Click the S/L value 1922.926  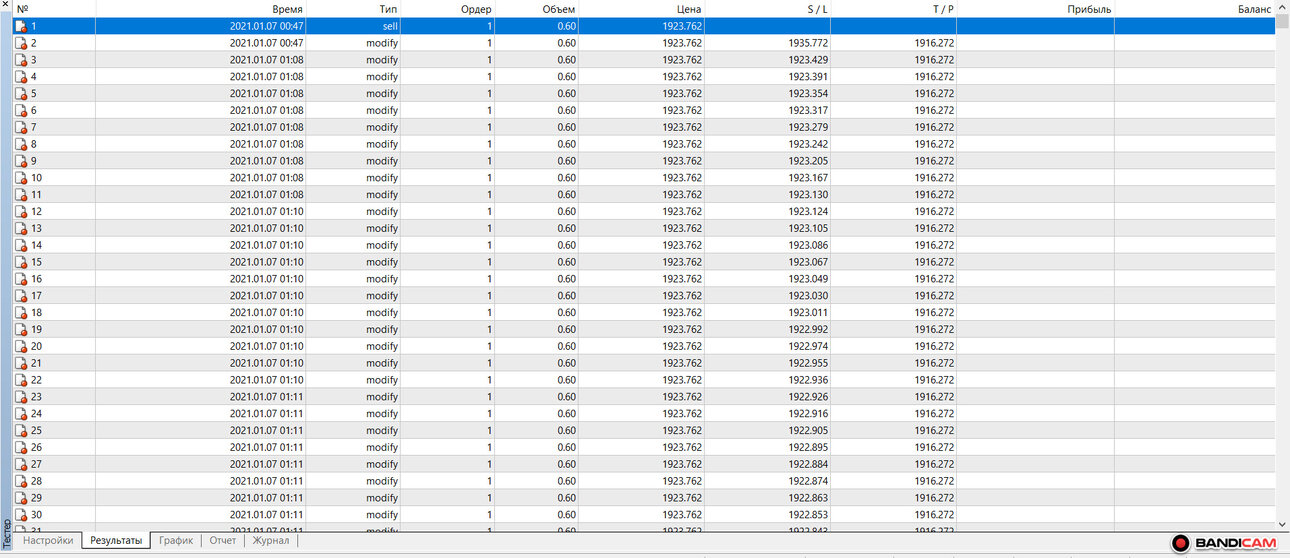coord(808,397)
